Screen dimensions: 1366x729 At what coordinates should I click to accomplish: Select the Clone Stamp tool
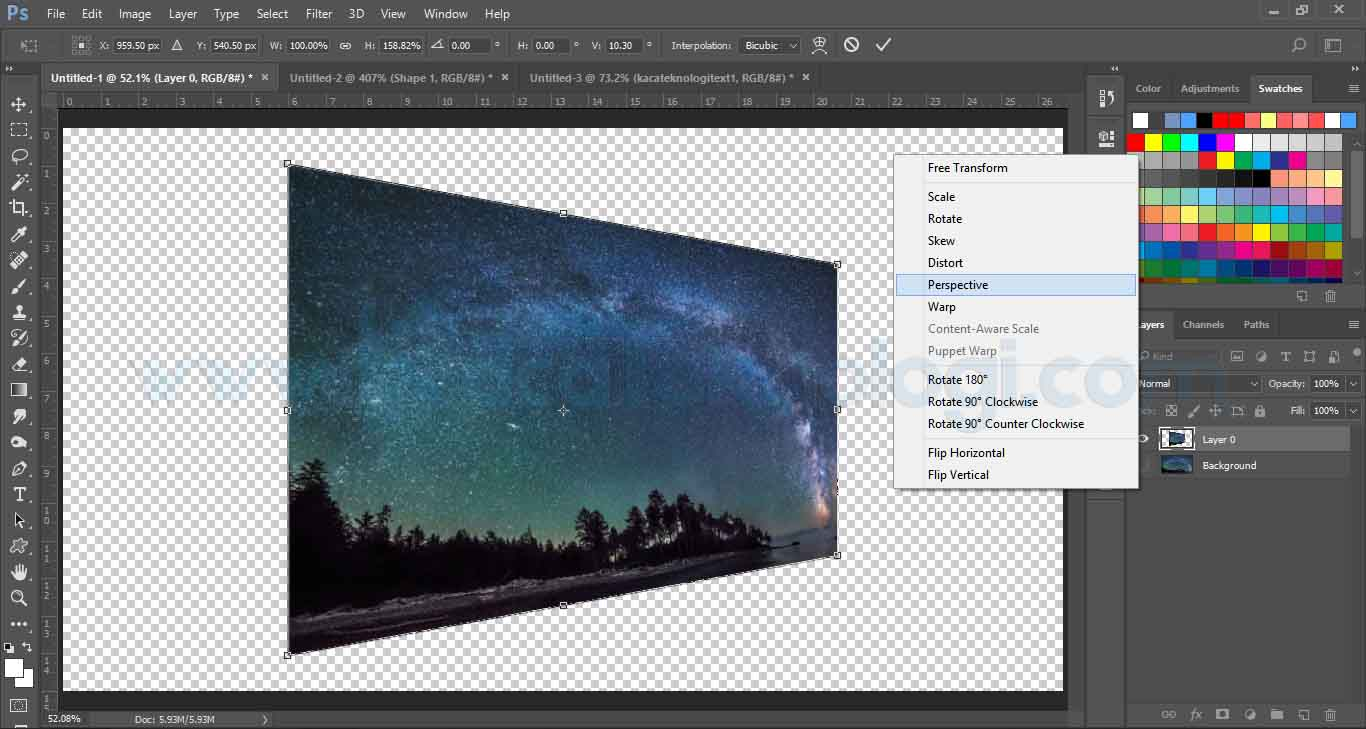(19, 312)
